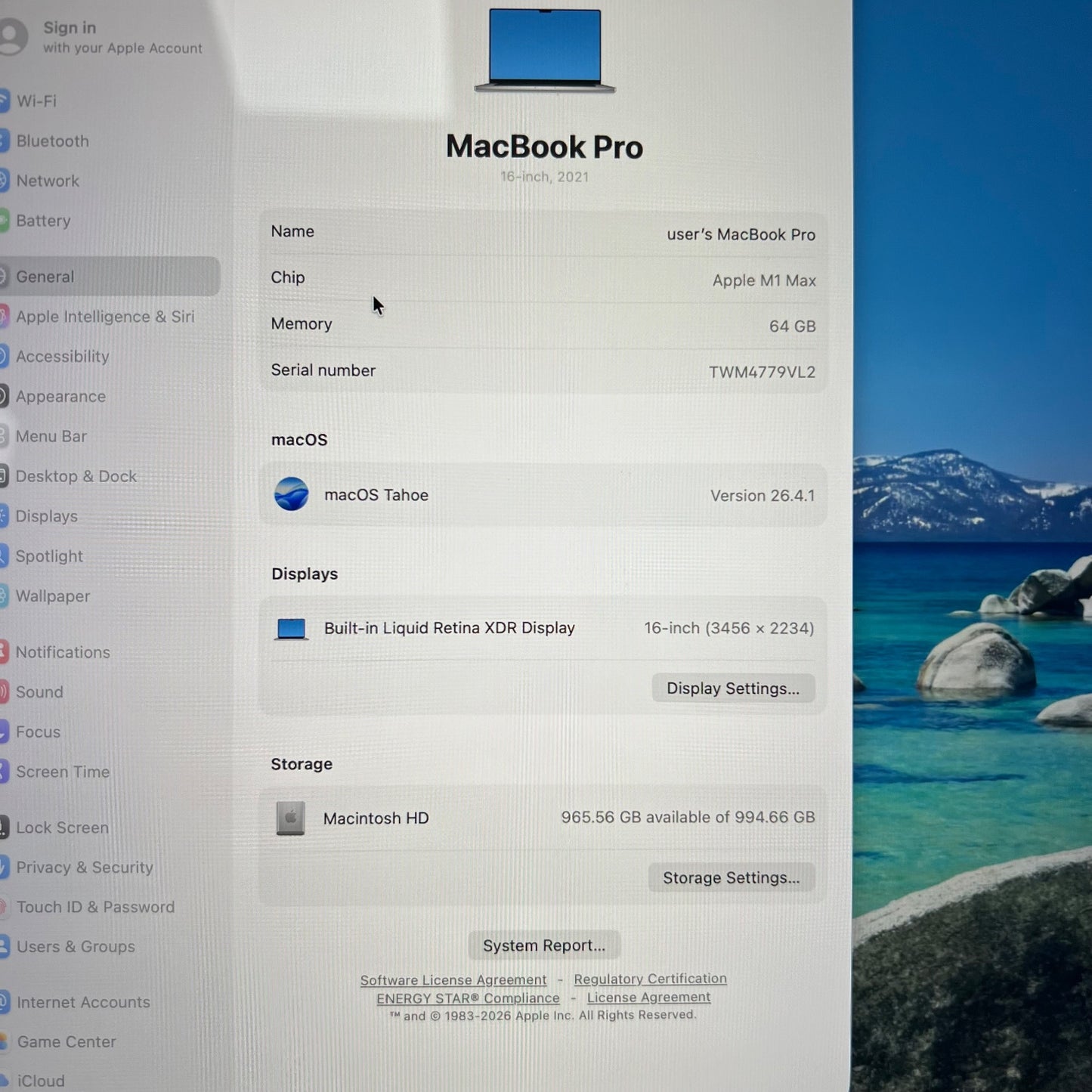Click the chip value "Apple M1 Max"
The image size is (1092, 1092).
click(x=764, y=281)
